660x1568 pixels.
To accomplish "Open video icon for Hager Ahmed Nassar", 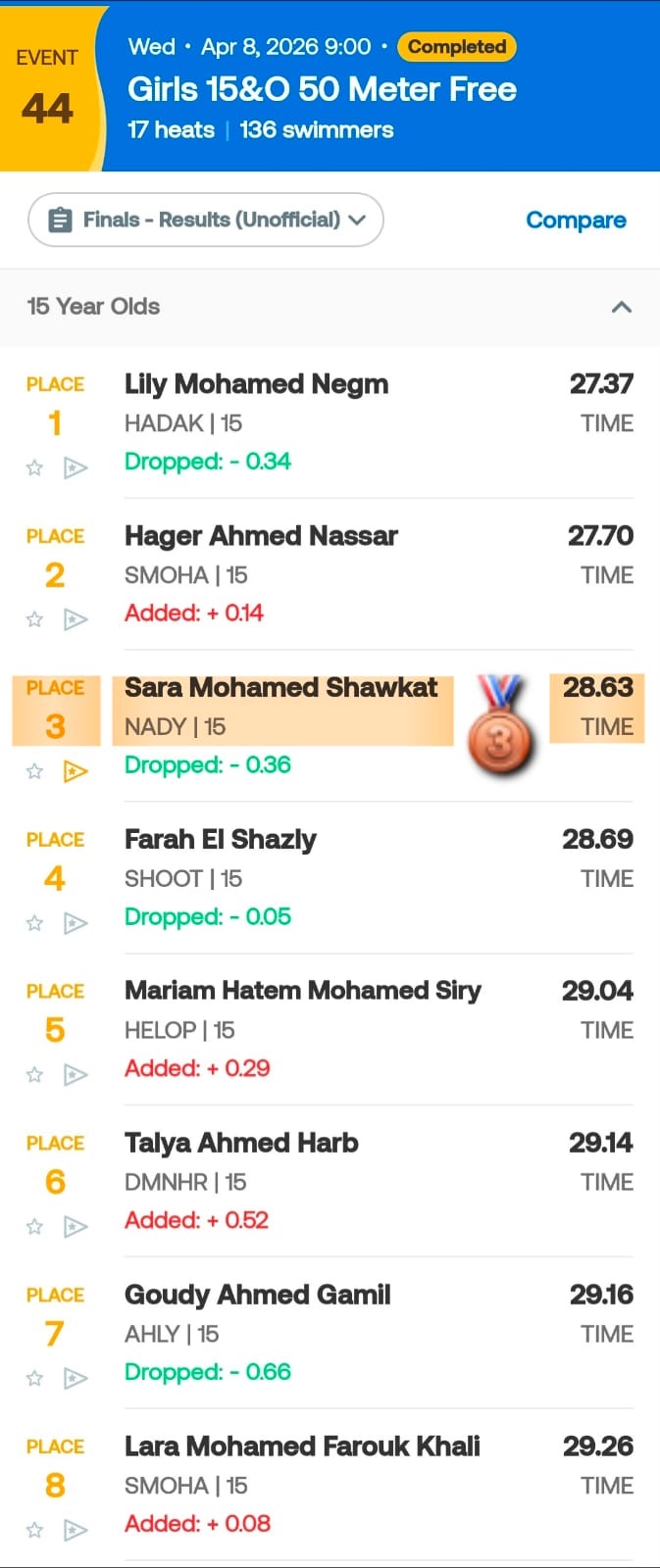I will tap(76, 620).
